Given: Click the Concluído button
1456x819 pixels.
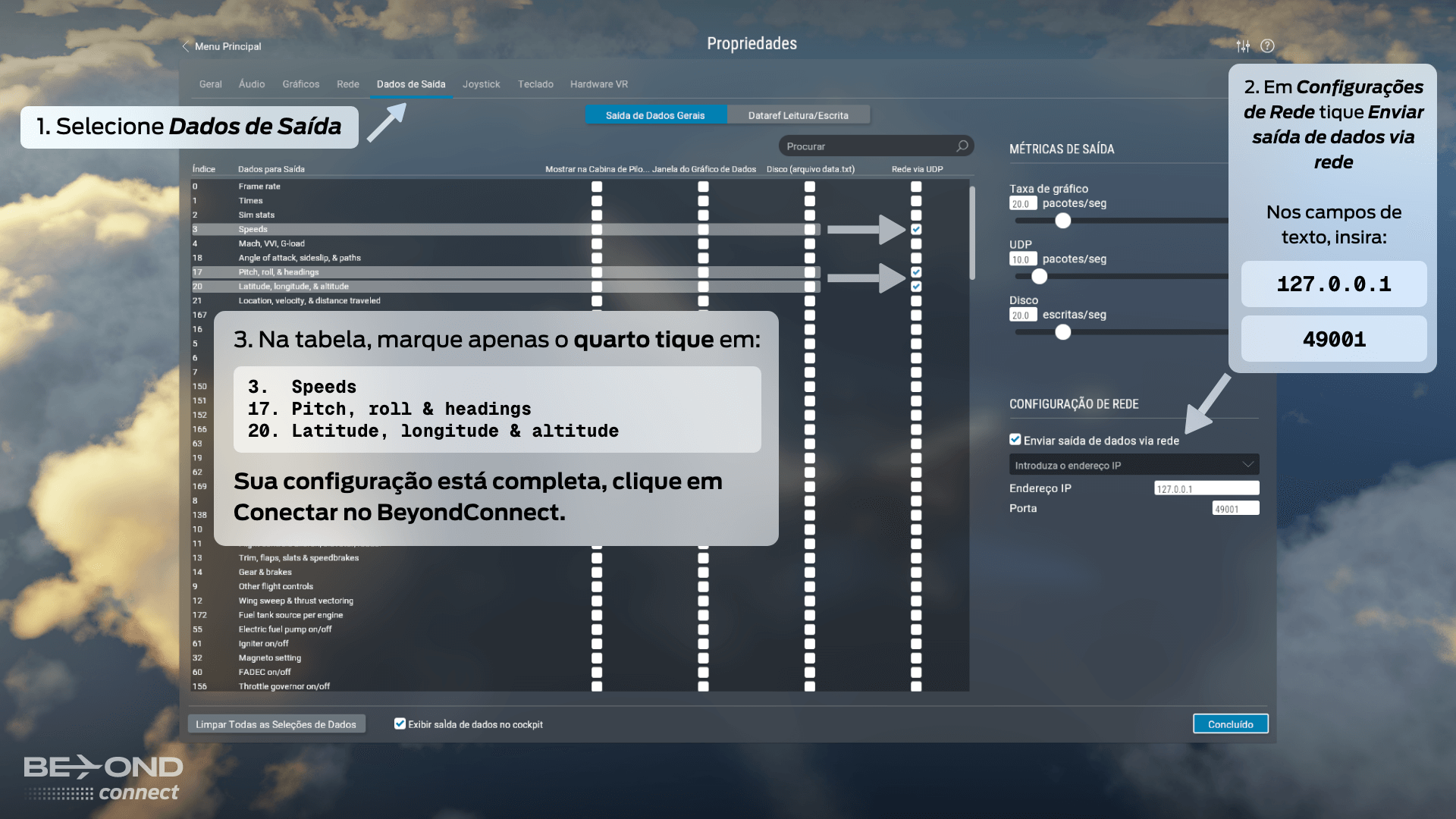Looking at the screenshot, I should coord(1230,724).
